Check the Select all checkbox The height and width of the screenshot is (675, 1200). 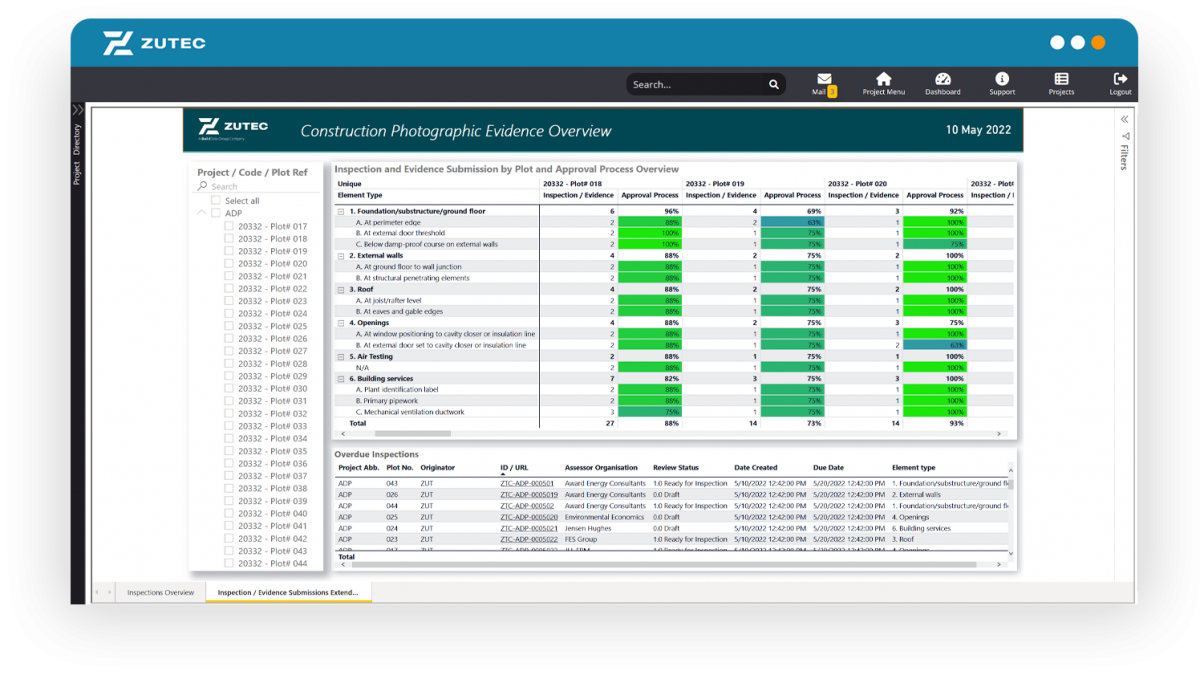(x=216, y=201)
